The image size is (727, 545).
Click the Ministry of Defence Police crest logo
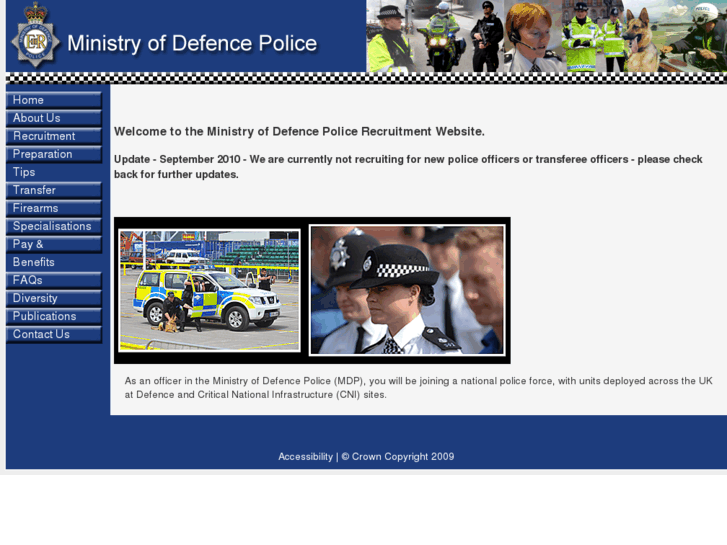36,35
